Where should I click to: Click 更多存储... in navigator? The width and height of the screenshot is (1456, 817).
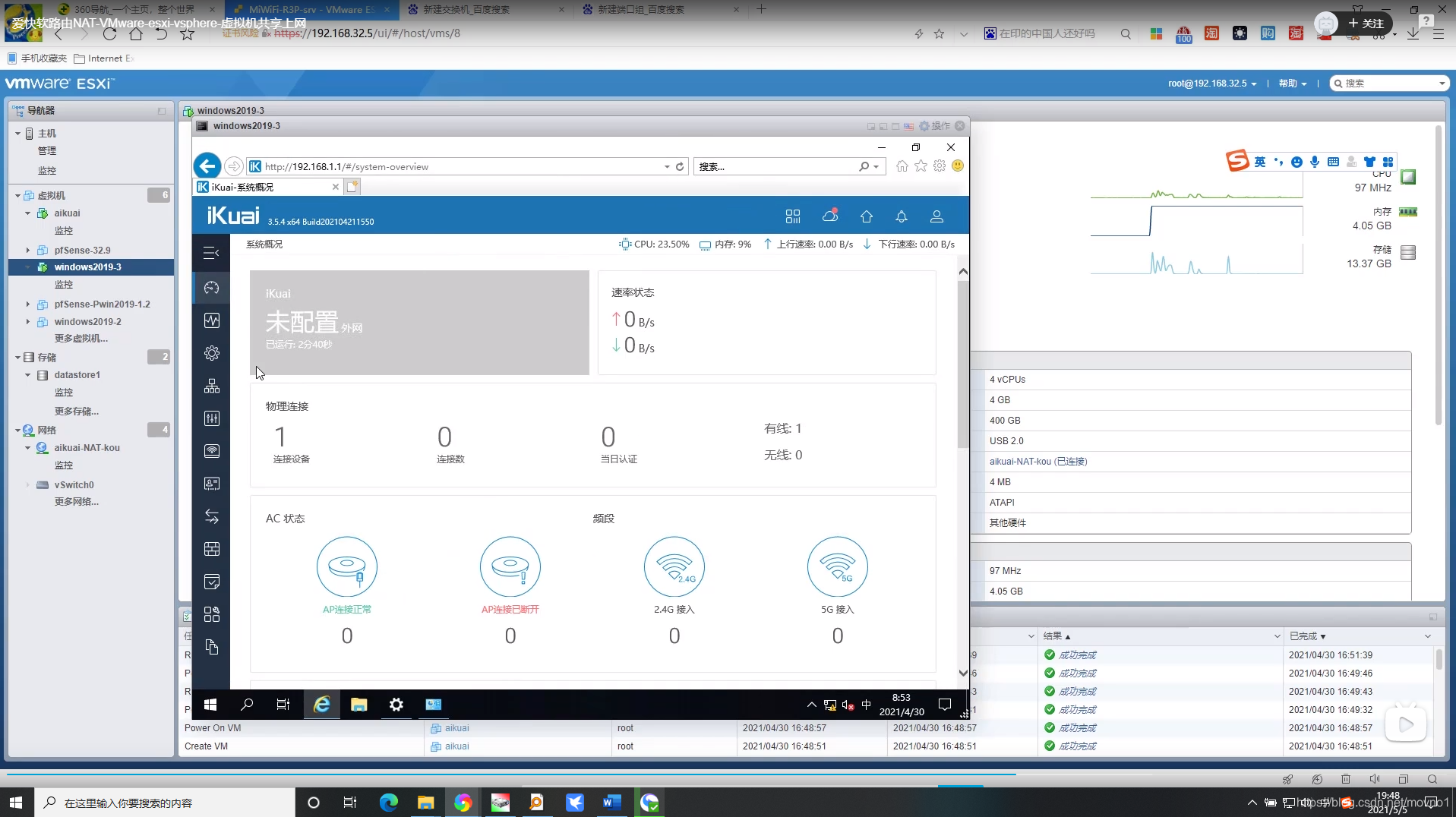[77, 412]
